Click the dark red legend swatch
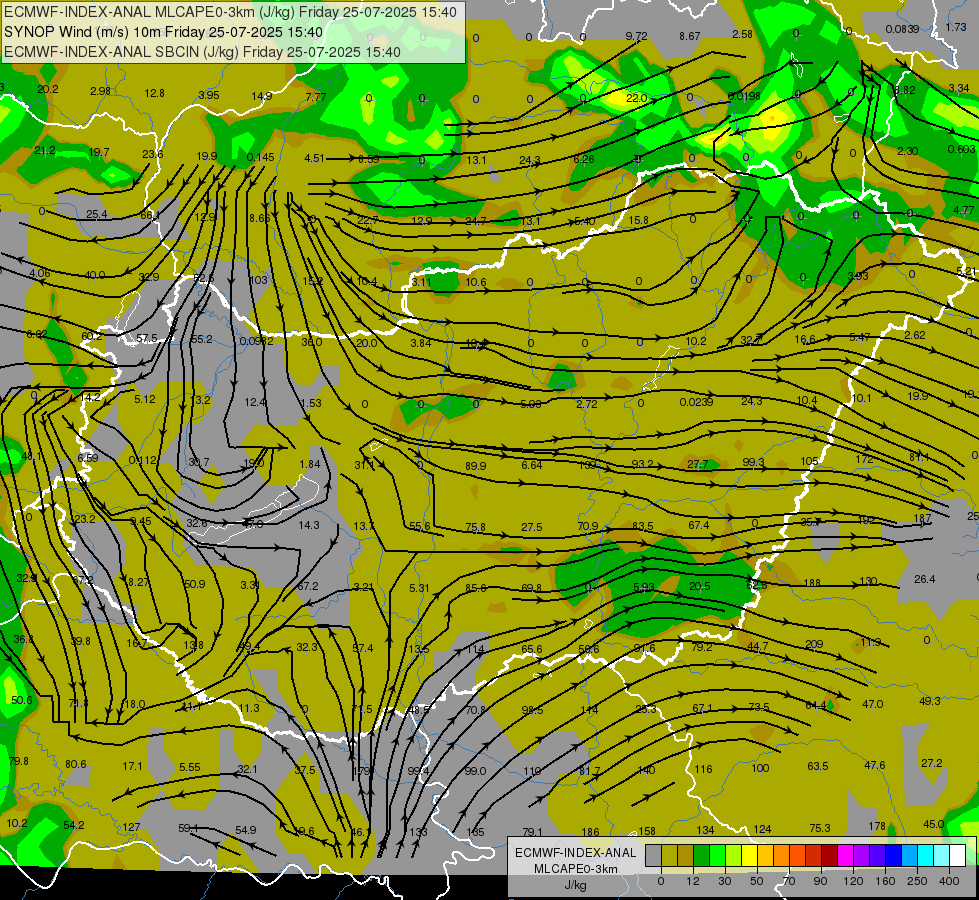 (x=829, y=855)
